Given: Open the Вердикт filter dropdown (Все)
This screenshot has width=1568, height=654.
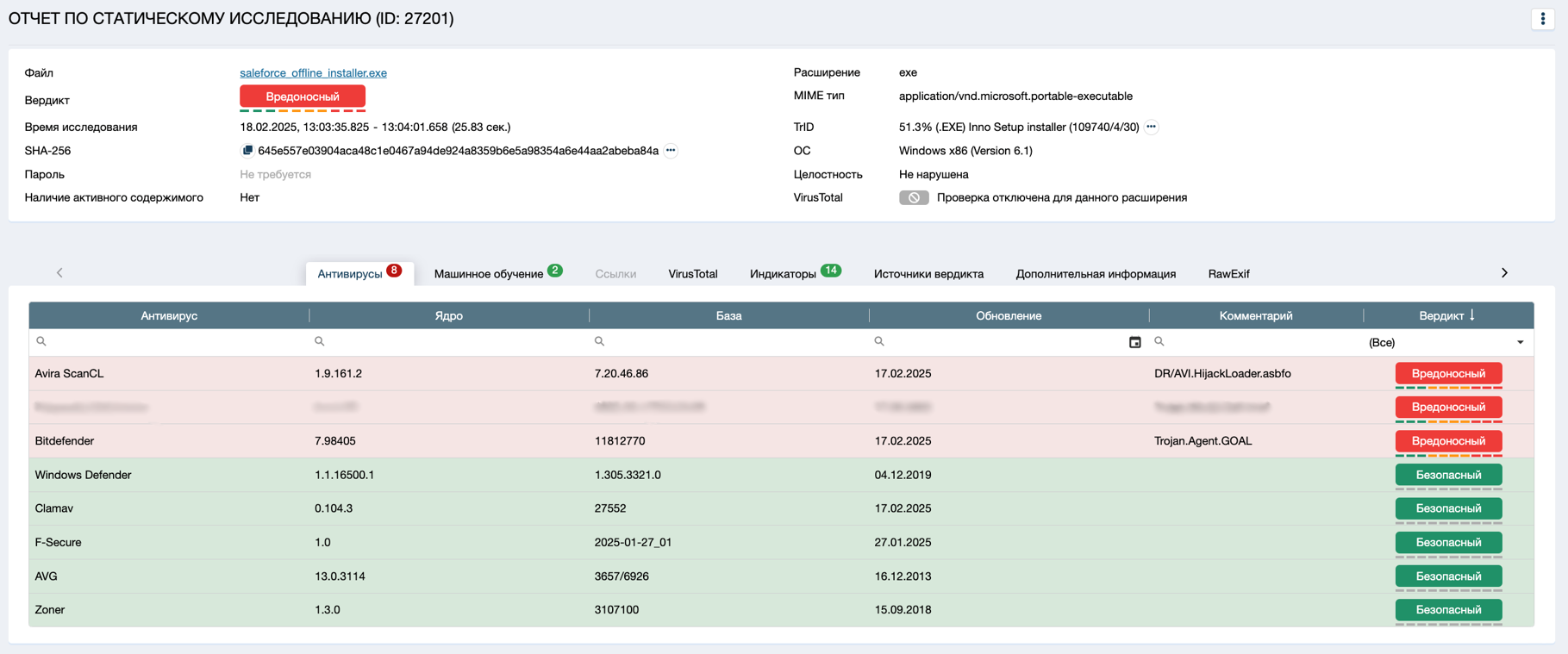Looking at the screenshot, I should (x=1446, y=342).
